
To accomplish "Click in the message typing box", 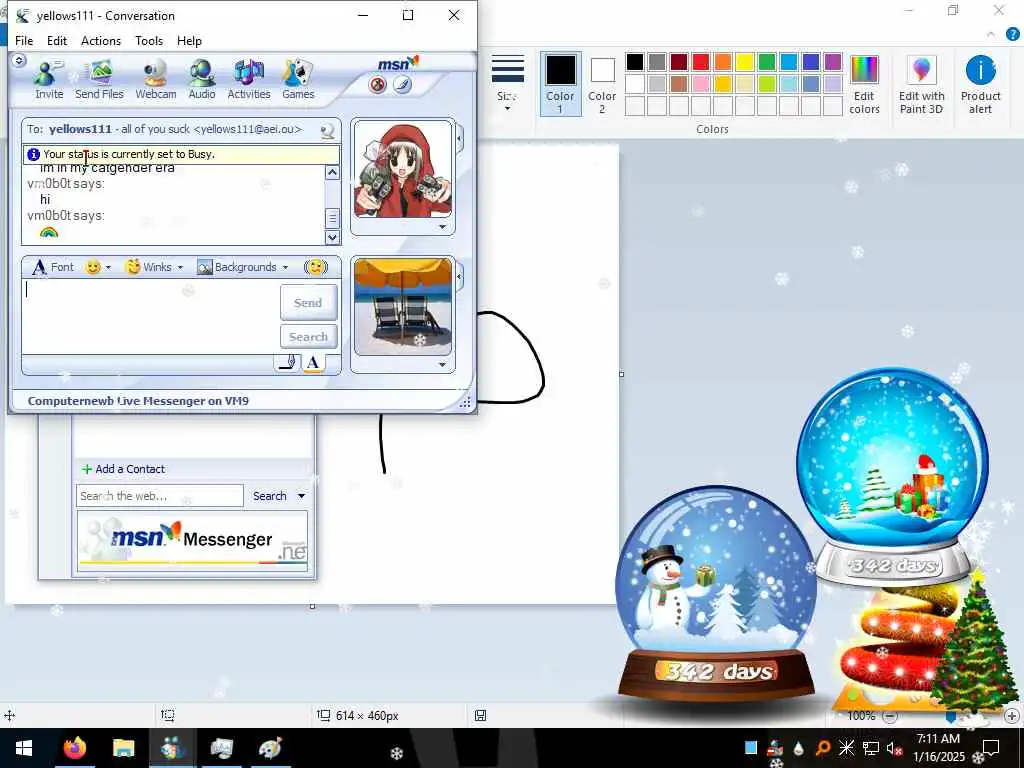I will pos(150,317).
